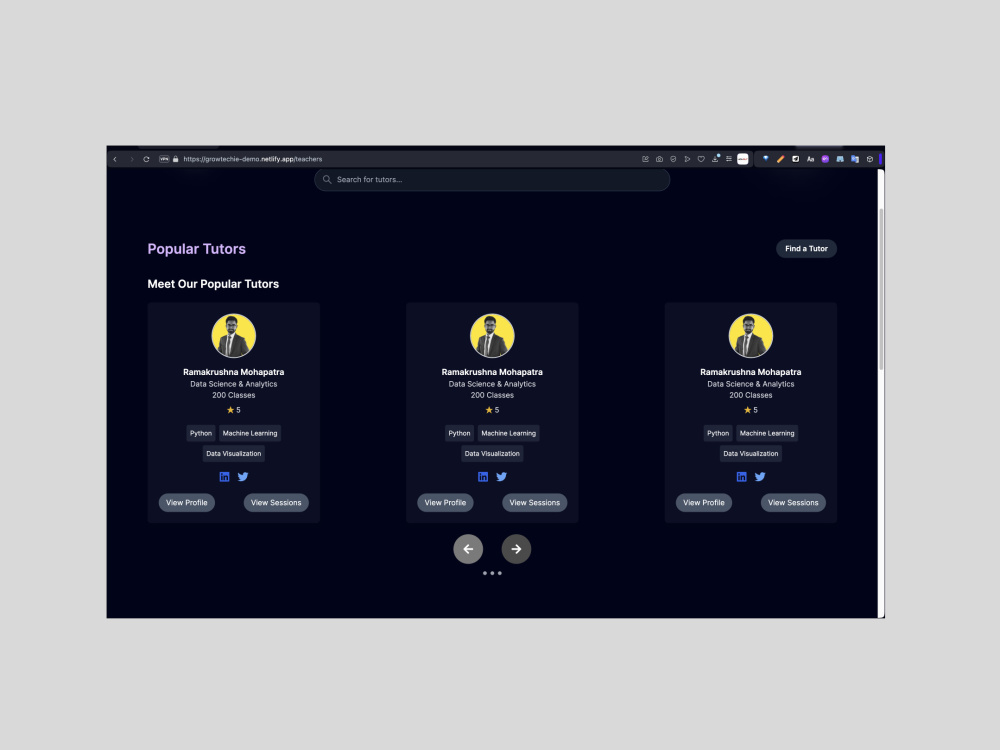Click the first carousel pagination dot
Viewport: 1000px width, 750px height.
(485, 573)
